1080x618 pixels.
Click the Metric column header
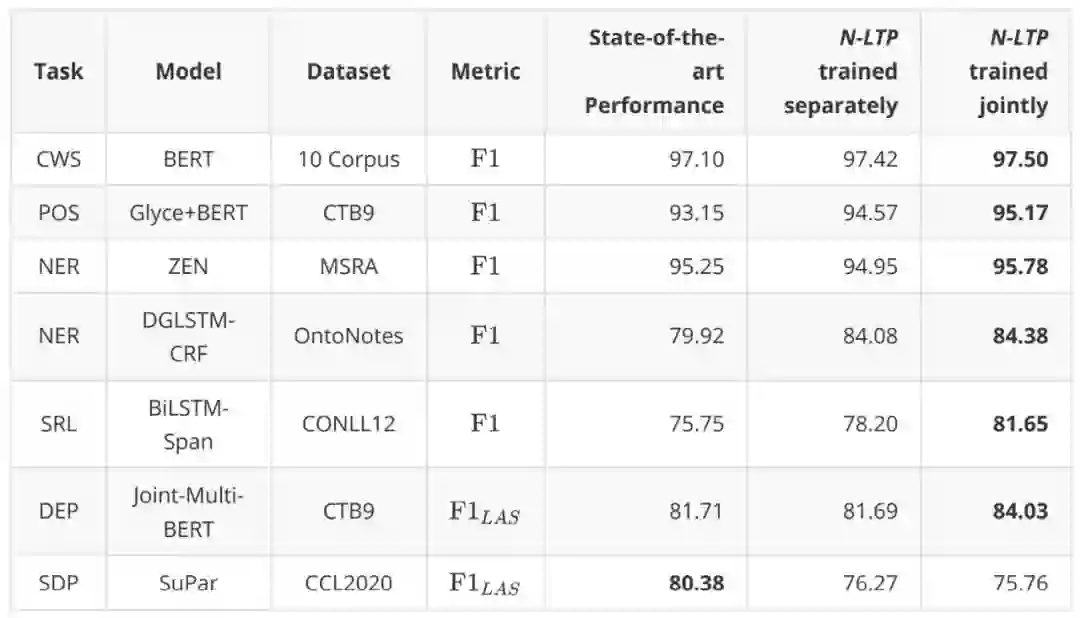point(485,72)
